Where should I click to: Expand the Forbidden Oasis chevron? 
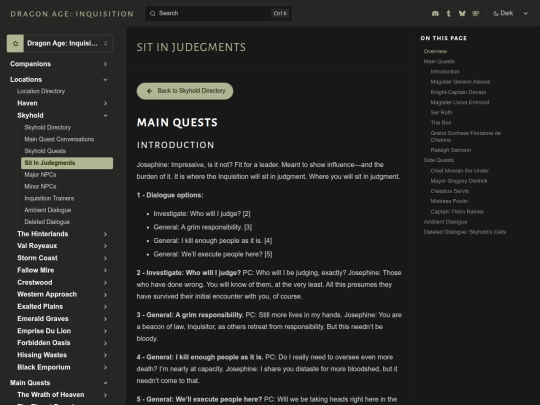[105, 343]
